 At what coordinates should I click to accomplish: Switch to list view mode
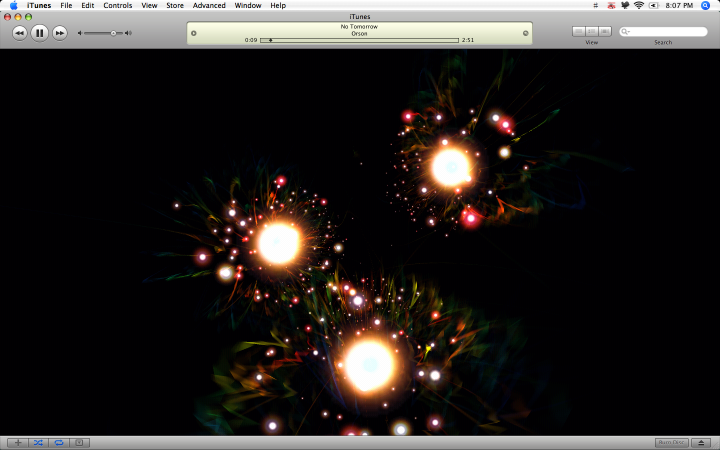click(579, 31)
